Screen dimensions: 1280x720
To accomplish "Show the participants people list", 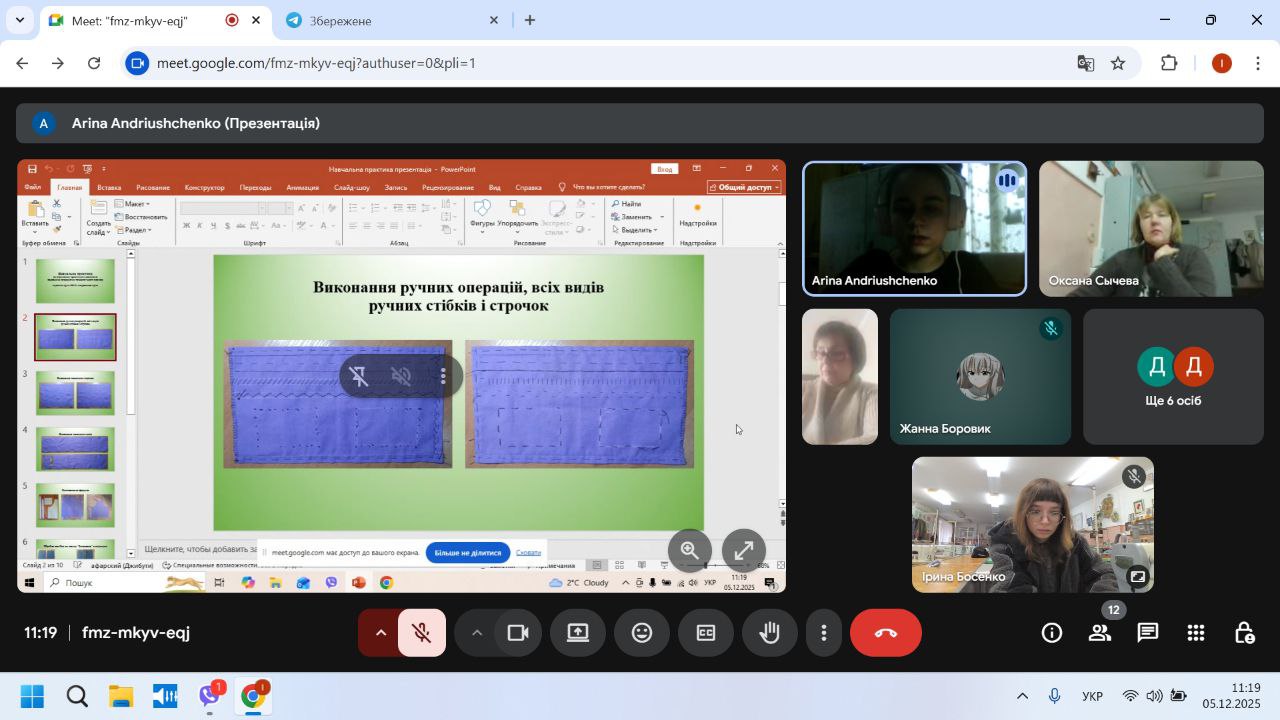I will click(1100, 633).
